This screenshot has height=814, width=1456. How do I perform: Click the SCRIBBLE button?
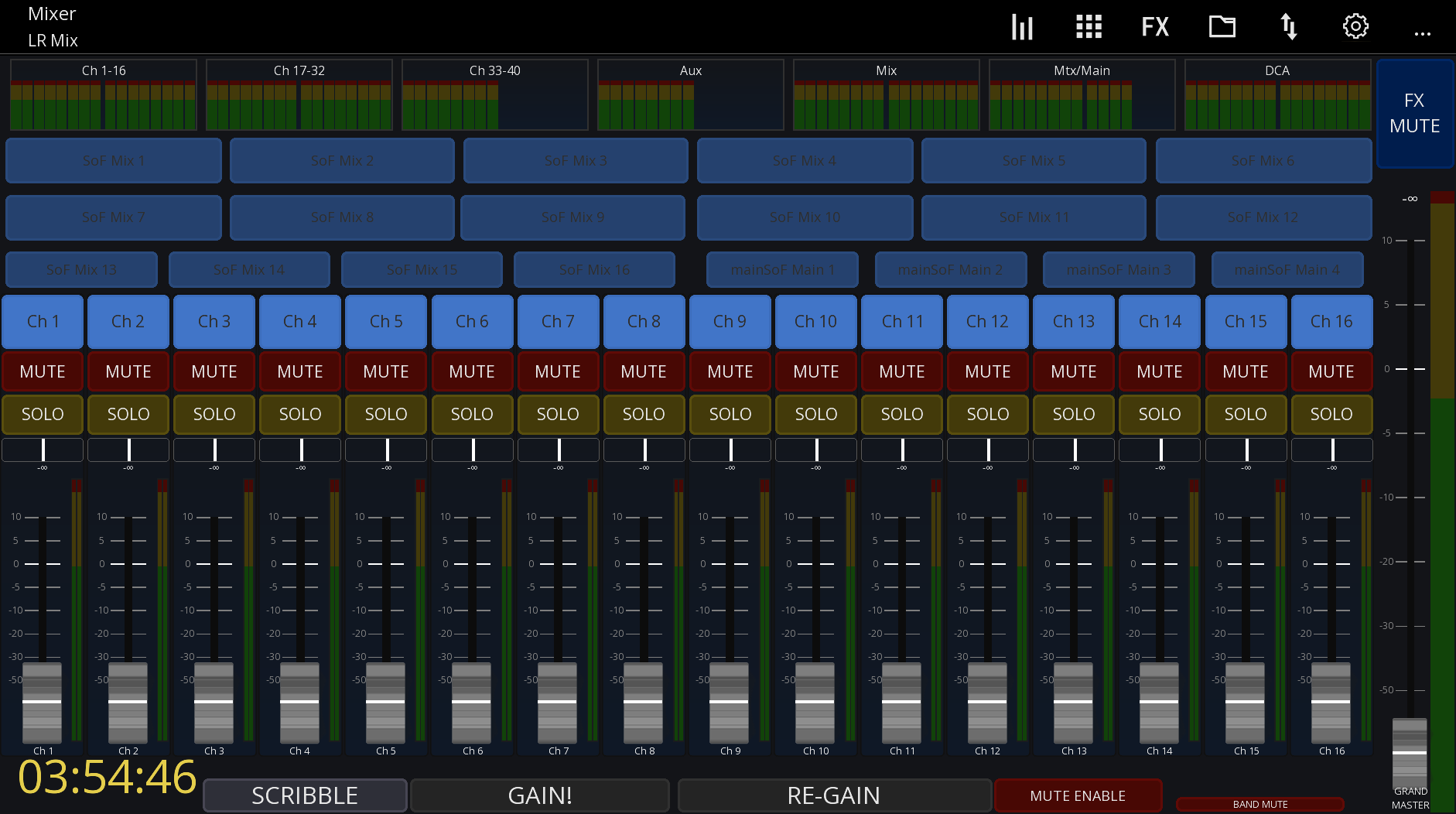305,795
